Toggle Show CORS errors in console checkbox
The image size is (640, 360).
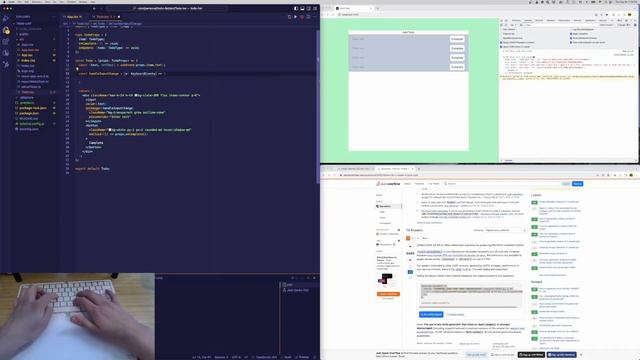[502, 47]
